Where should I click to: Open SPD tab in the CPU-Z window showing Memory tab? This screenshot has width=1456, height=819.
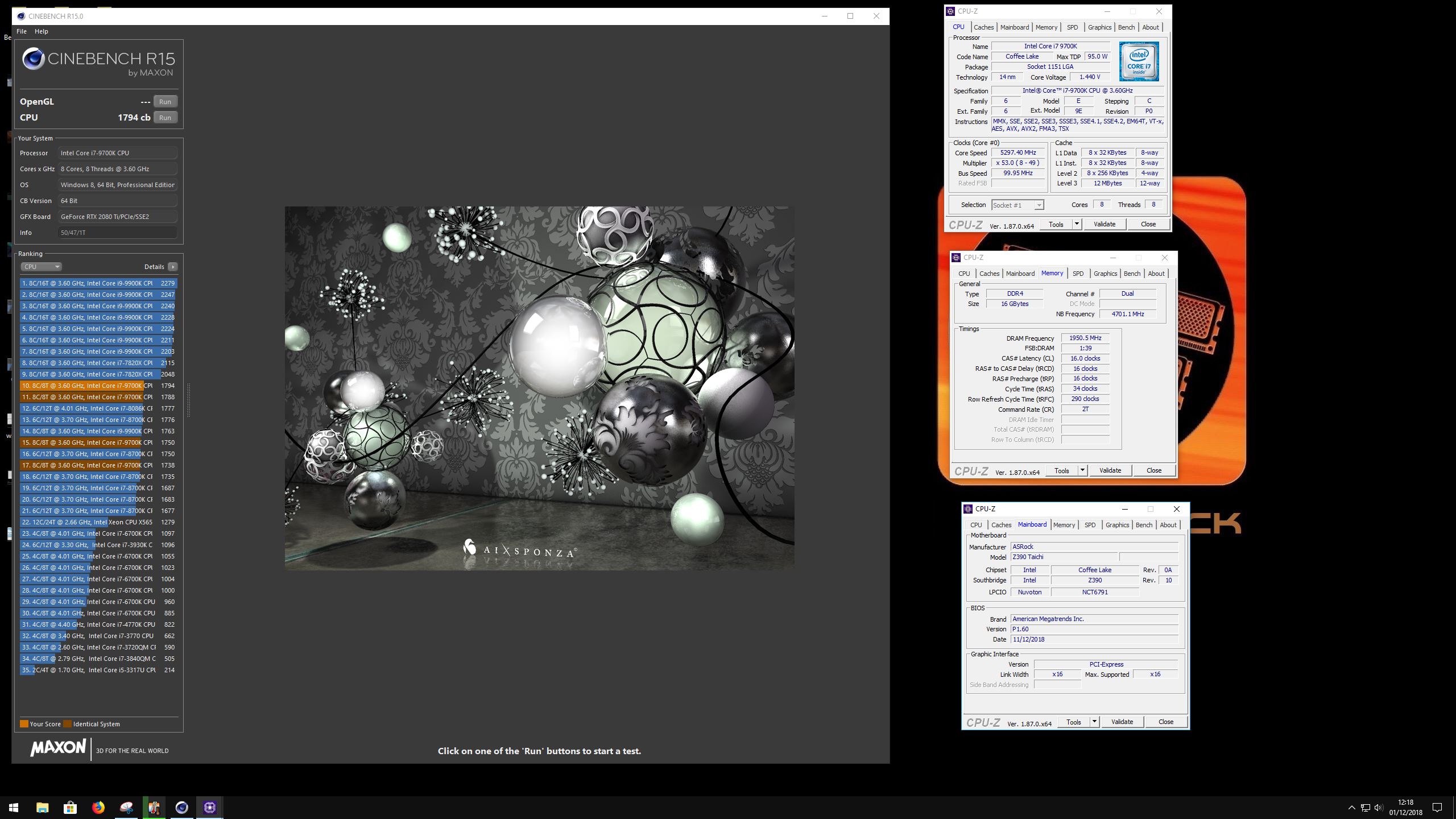tap(1078, 274)
